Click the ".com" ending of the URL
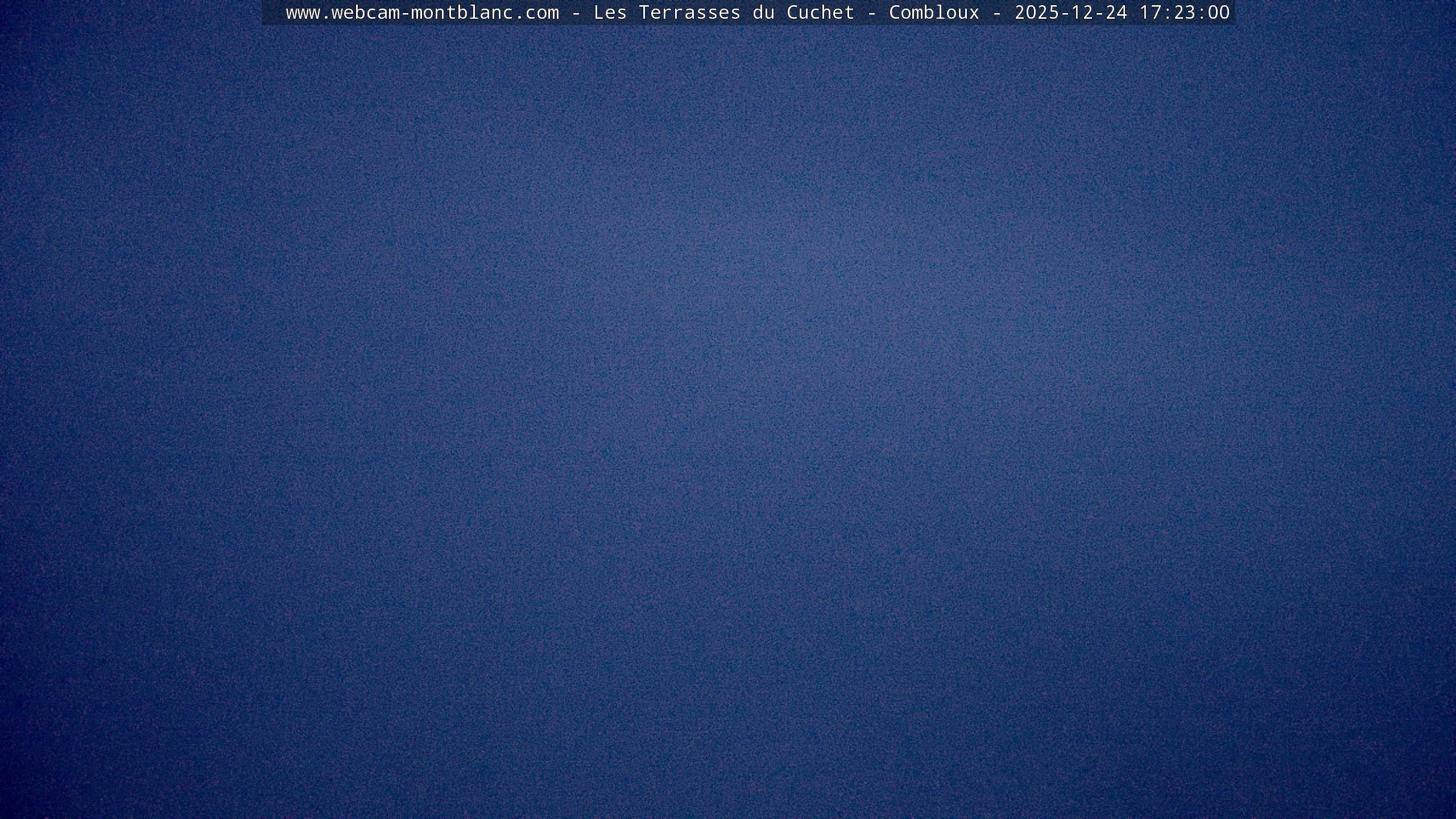 536,13
